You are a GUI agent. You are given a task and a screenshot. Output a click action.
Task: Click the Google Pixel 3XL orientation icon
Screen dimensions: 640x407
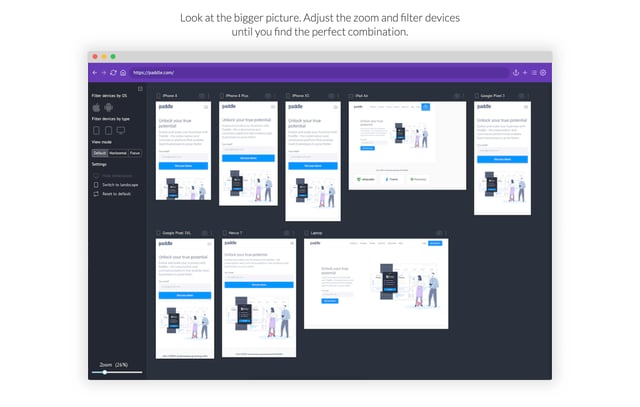(x=158, y=233)
